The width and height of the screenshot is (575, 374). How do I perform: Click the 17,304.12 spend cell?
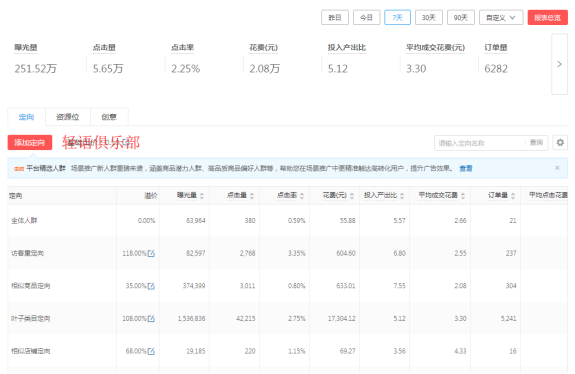pyautogui.click(x=341, y=319)
